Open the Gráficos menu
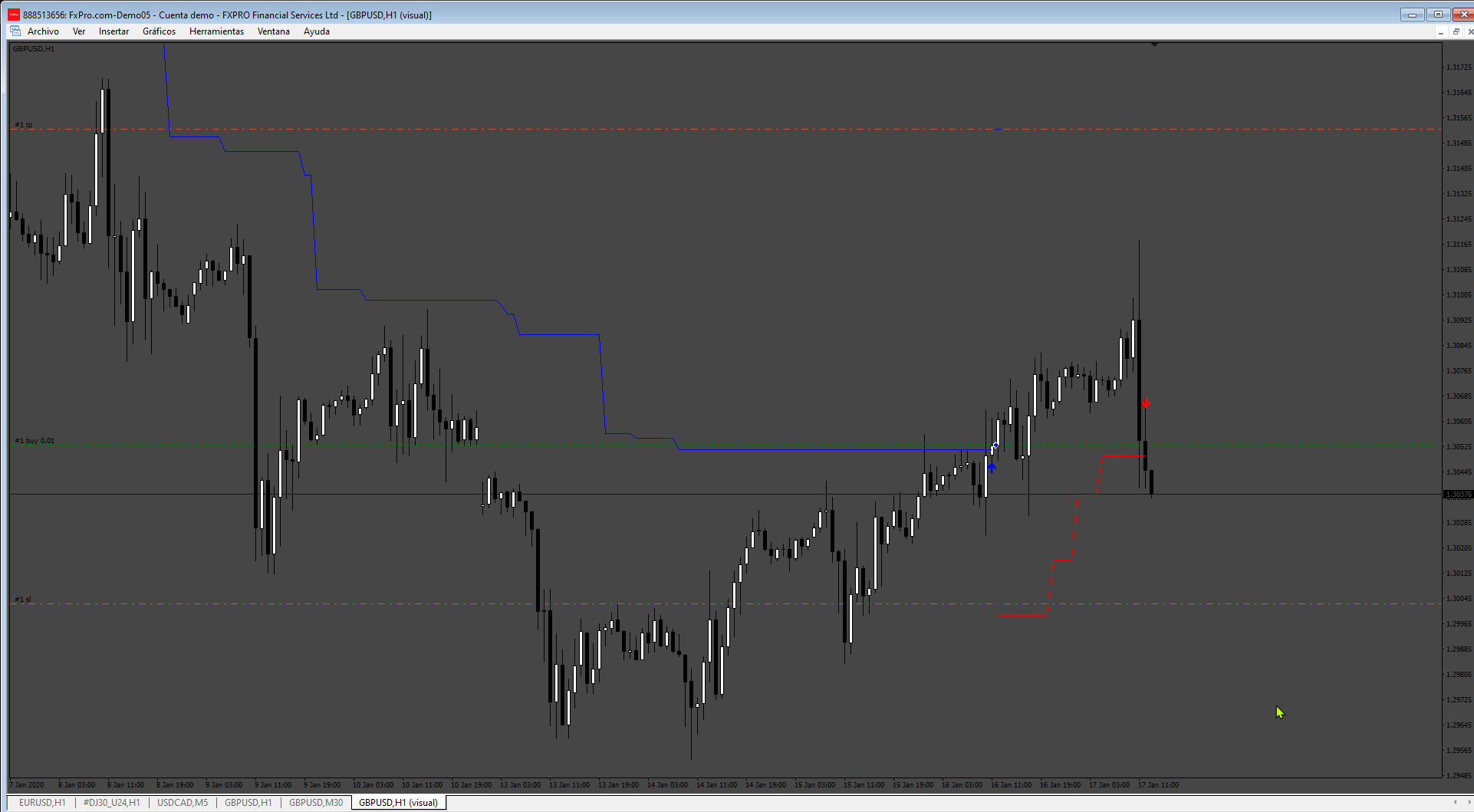1474x812 pixels. (x=159, y=31)
